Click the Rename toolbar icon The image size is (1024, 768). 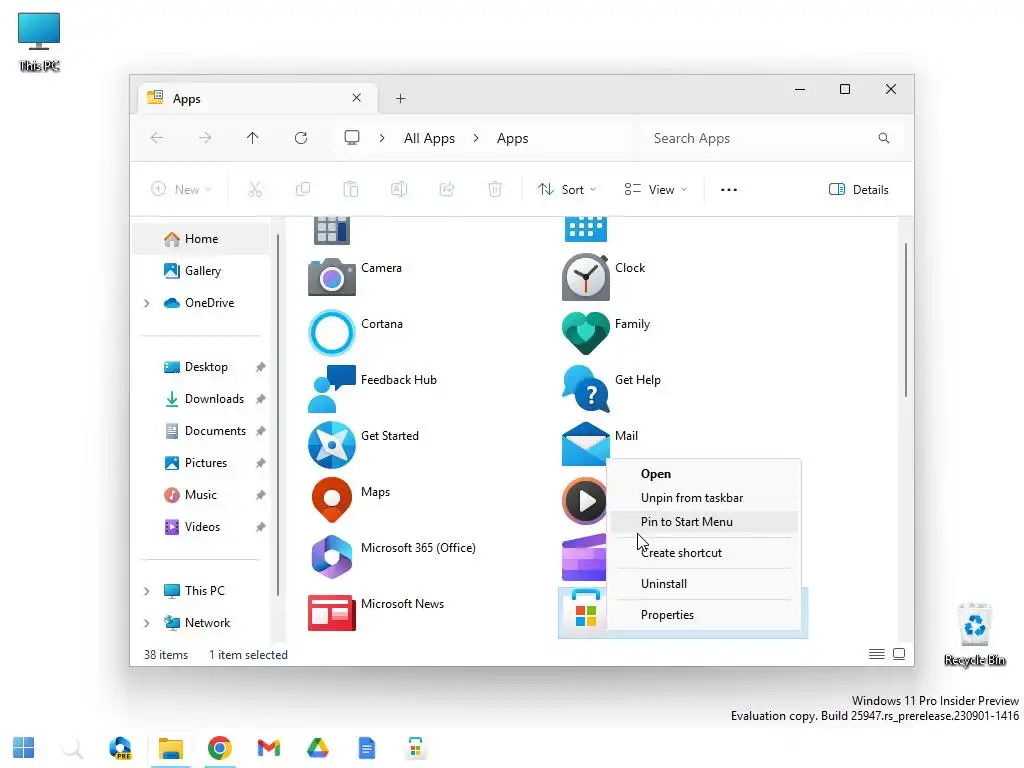click(x=399, y=189)
